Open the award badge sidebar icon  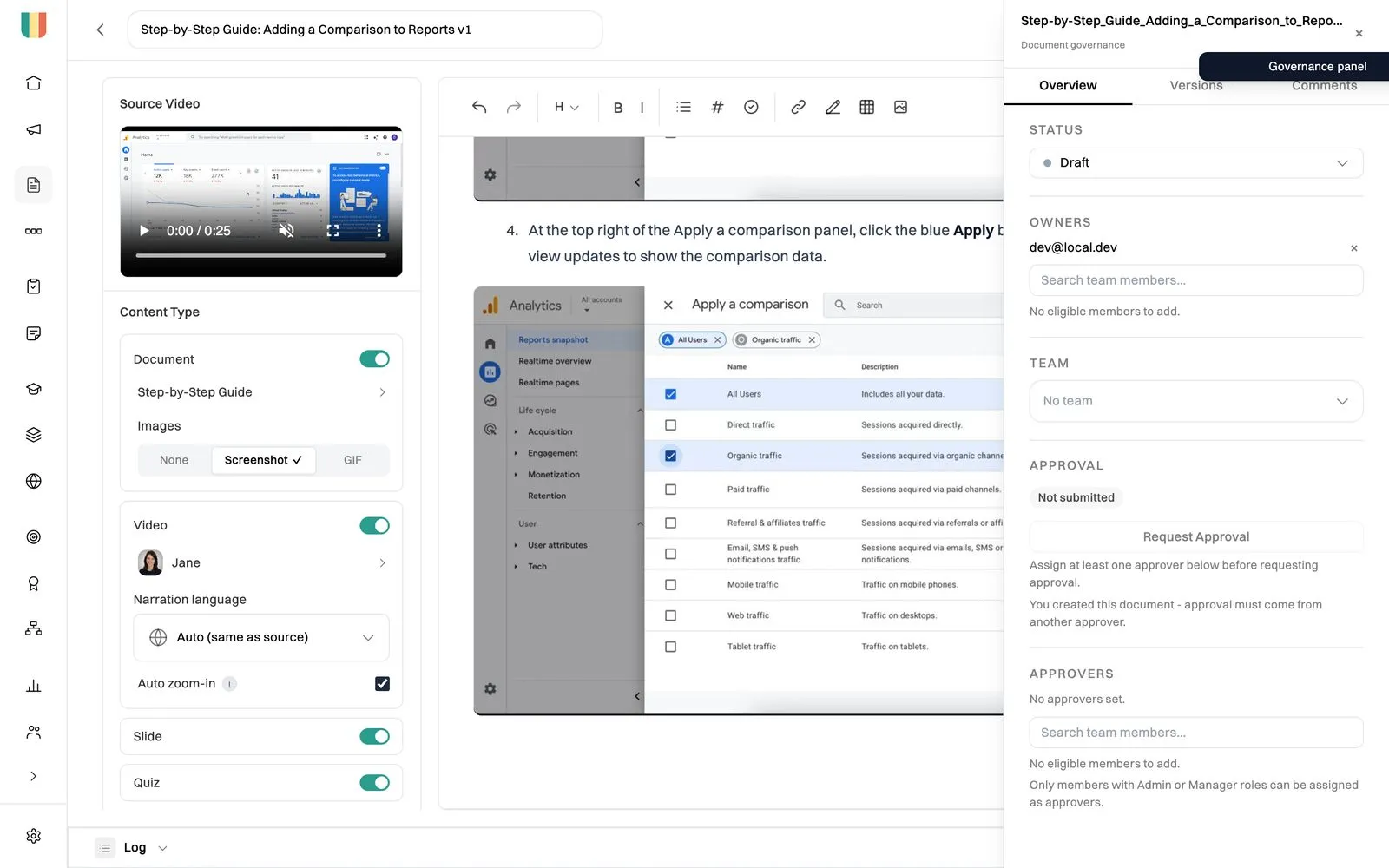point(33,583)
